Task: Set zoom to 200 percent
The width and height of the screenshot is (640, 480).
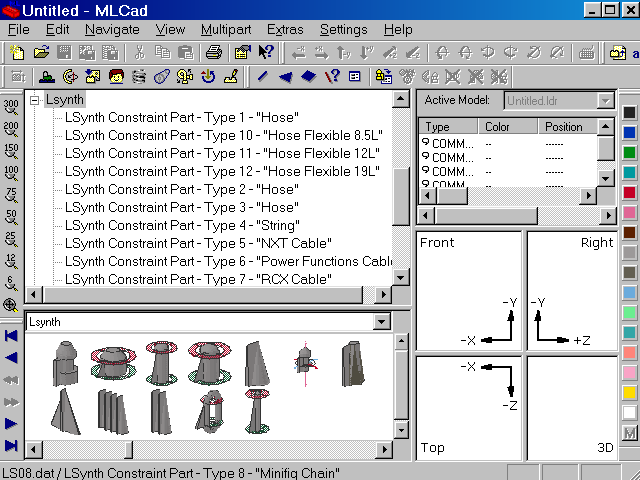Action: [x=11, y=129]
